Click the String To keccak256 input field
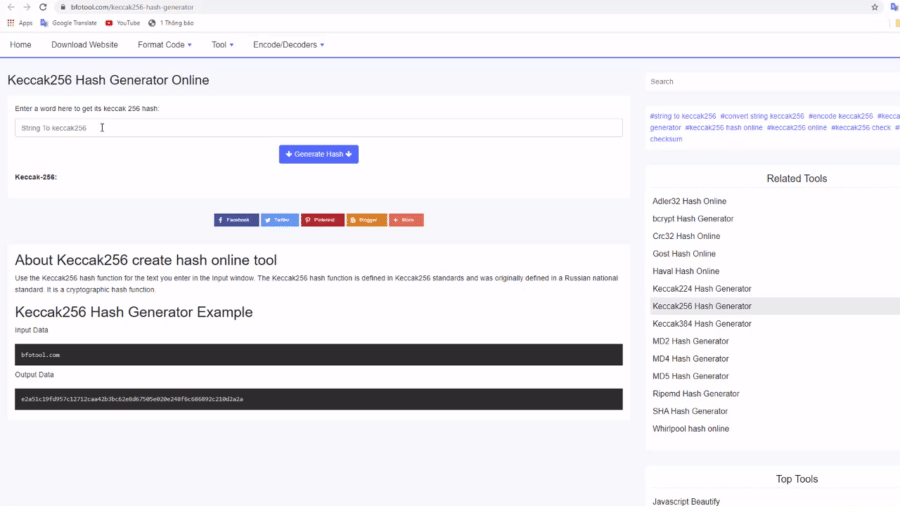This screenshot has width=900, height=506. pos(318,128)
